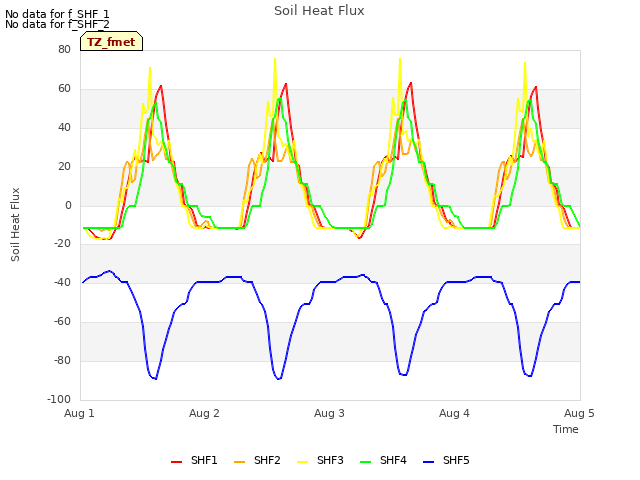Click the -80 y-axis tick label
This screenshot has height=480, width=640.
point(62,360)
